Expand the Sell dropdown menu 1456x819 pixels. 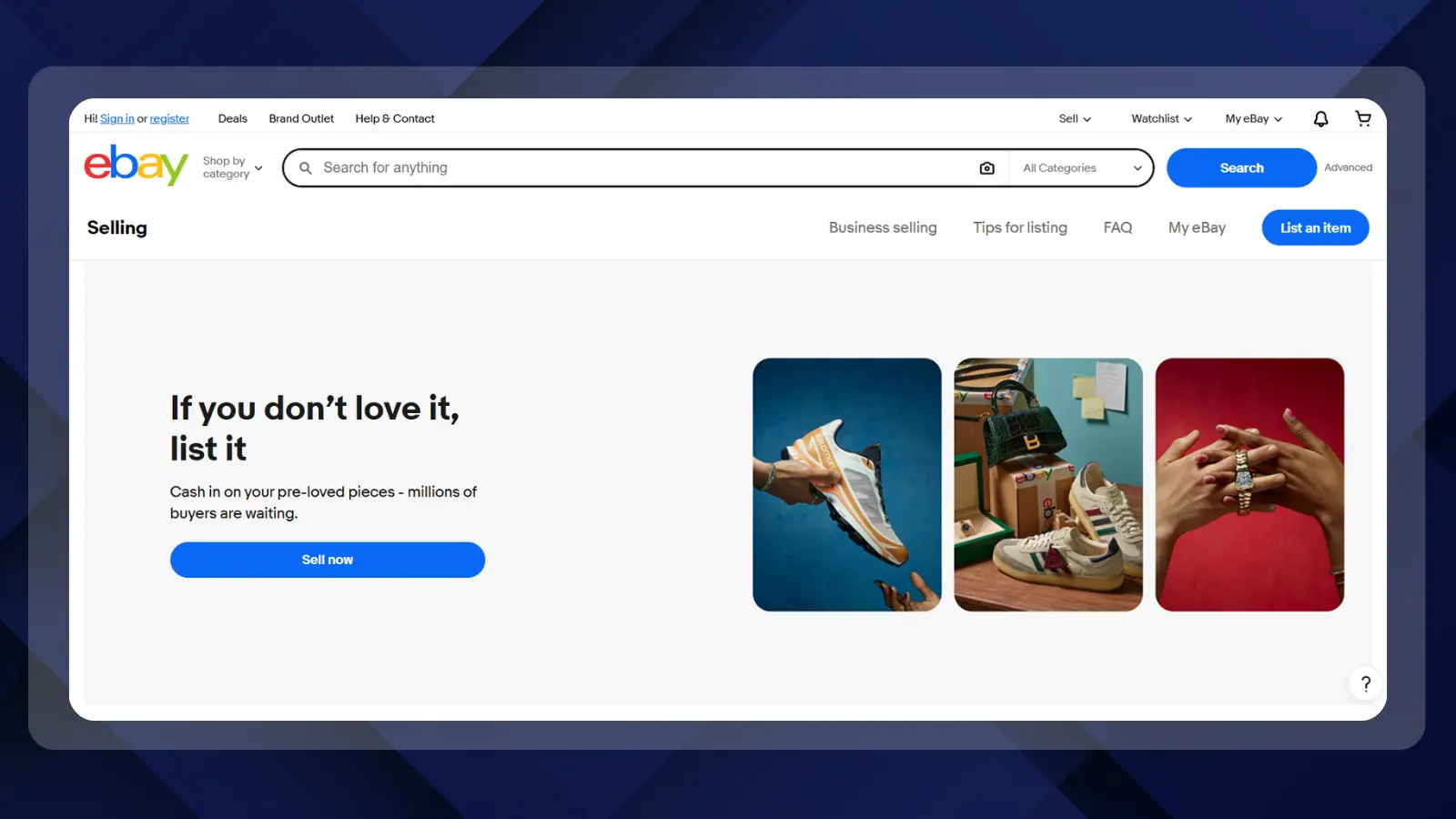(x=1075, y=118)
